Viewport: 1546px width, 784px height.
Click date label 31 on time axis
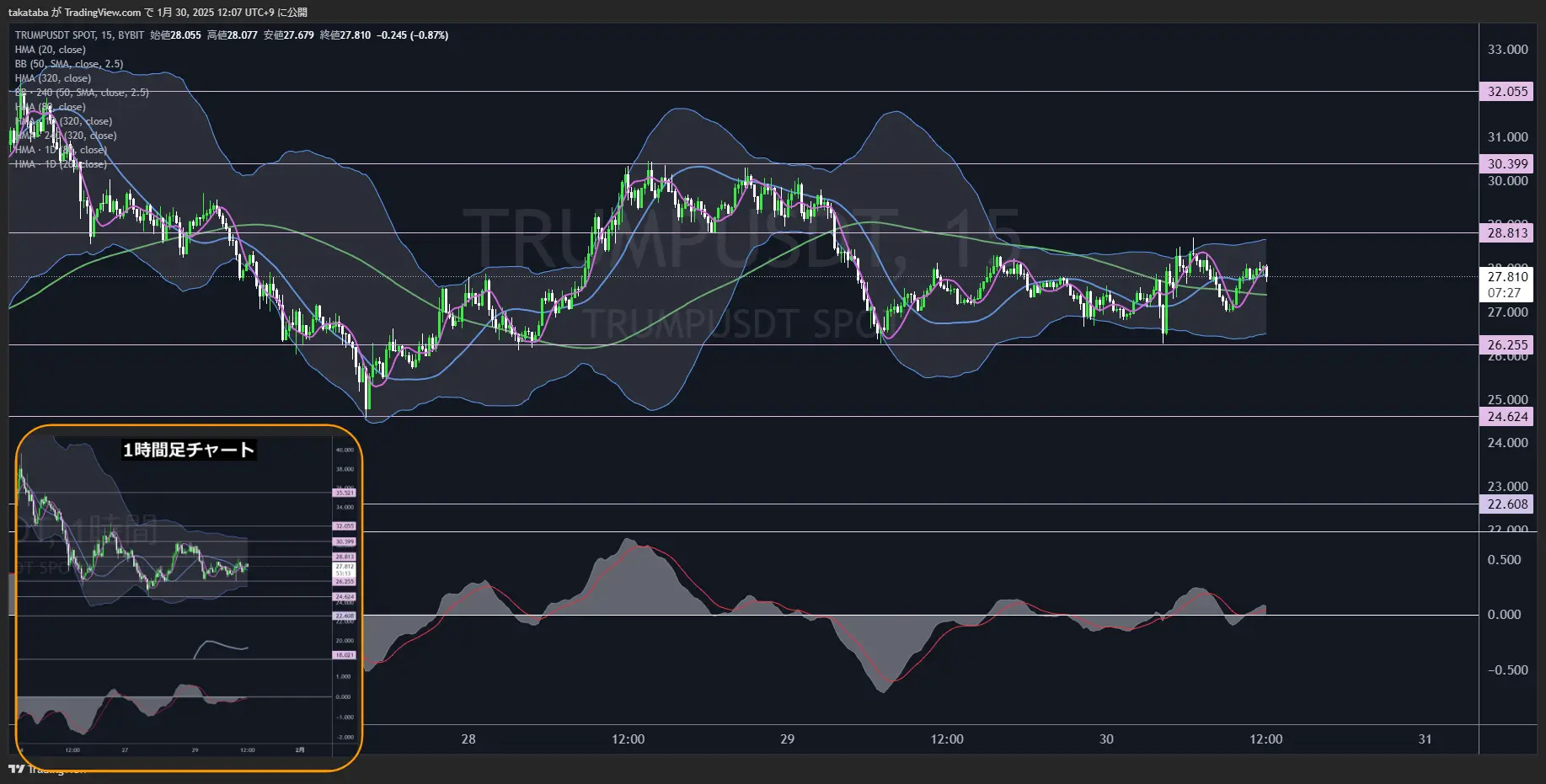point(1425,739)
